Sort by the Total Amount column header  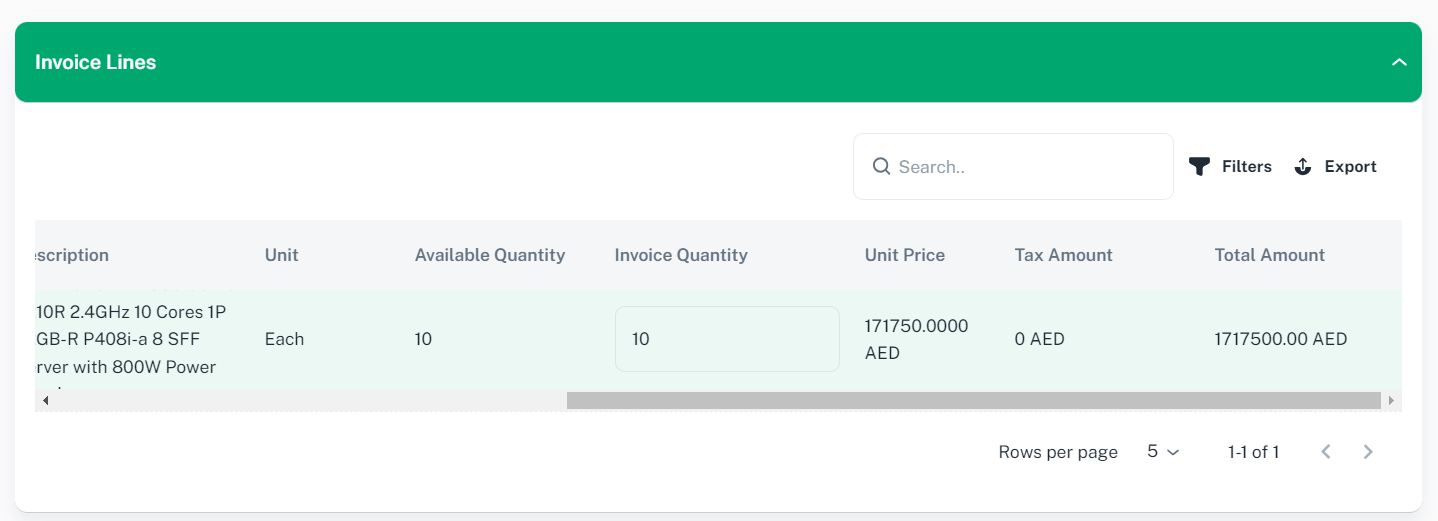click(x=1269, y=255)
